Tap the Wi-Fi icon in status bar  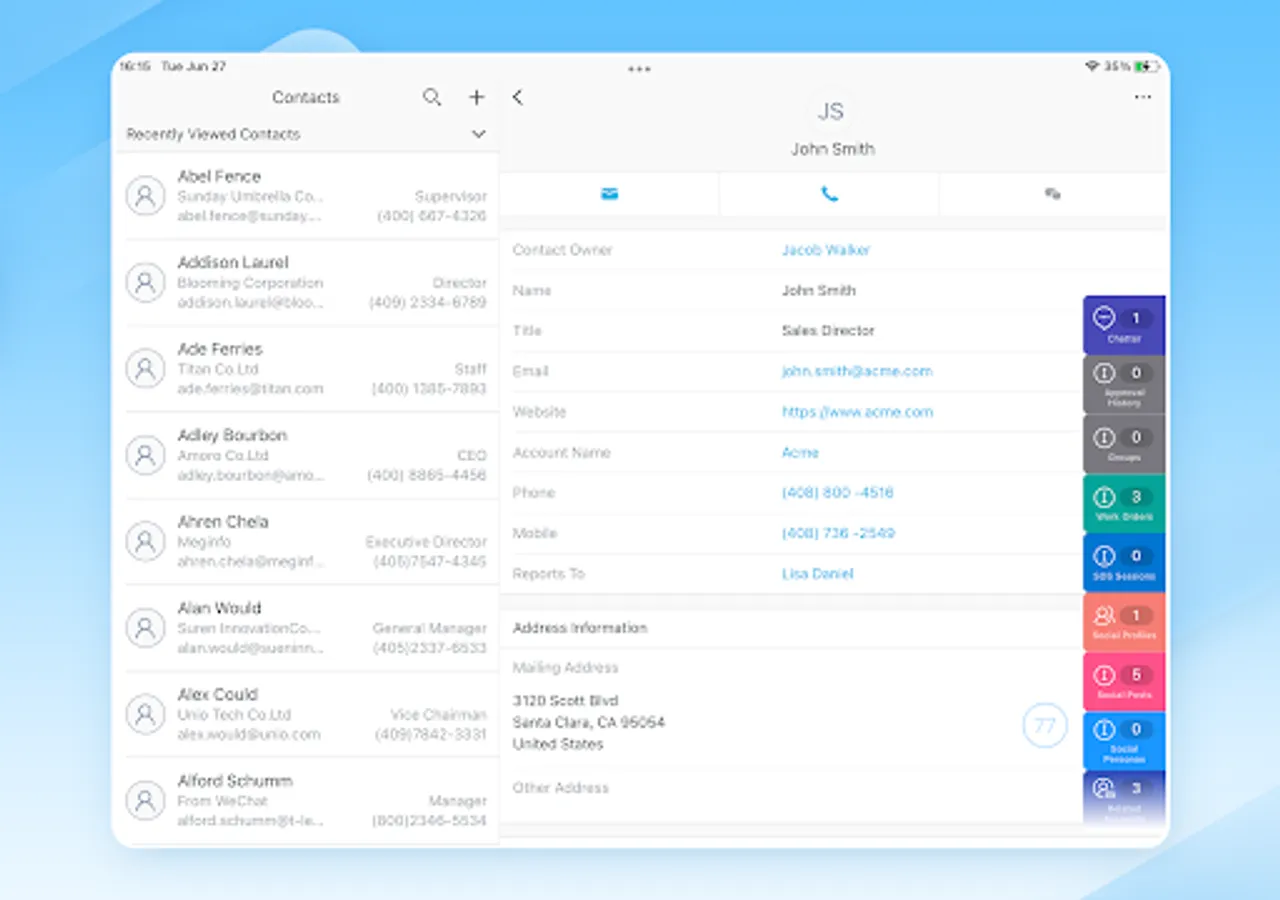[1092, 66]
